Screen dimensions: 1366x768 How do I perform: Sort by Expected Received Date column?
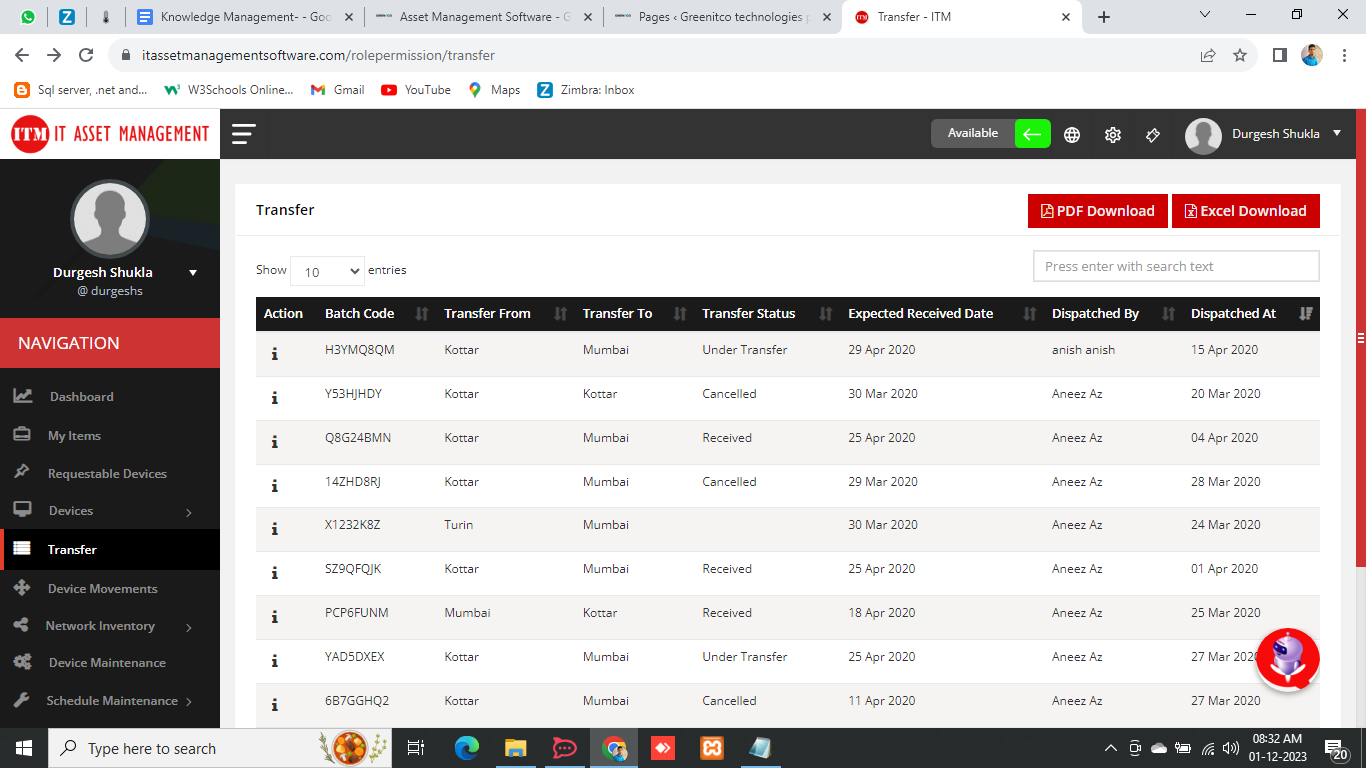coord(942,314)
